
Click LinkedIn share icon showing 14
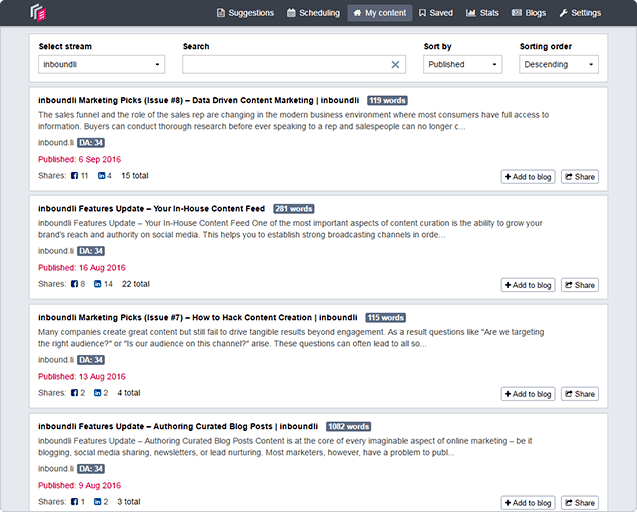[98, 284]
